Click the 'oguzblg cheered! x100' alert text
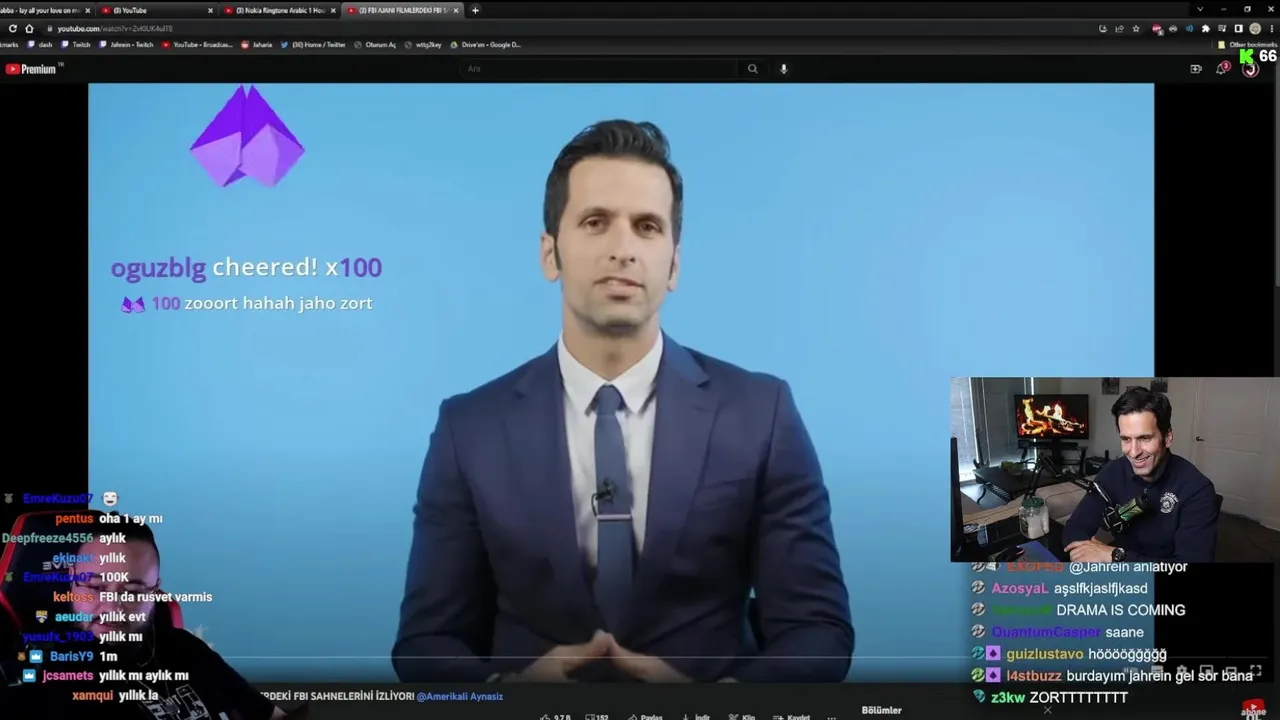 tap(246, 267)
